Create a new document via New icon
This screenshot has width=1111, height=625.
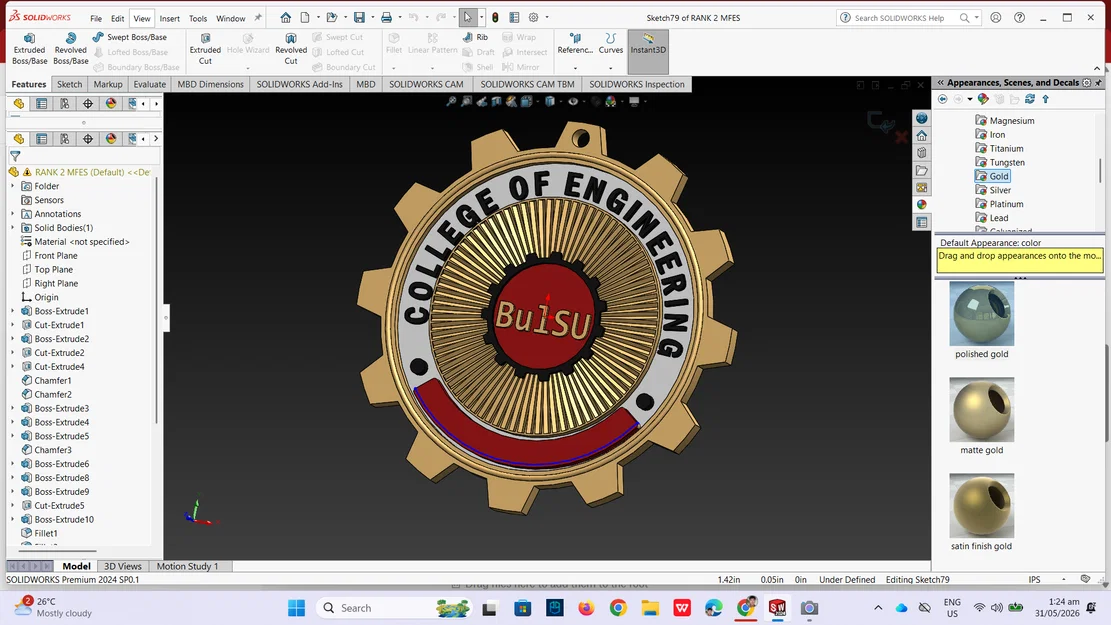point(305,18)
